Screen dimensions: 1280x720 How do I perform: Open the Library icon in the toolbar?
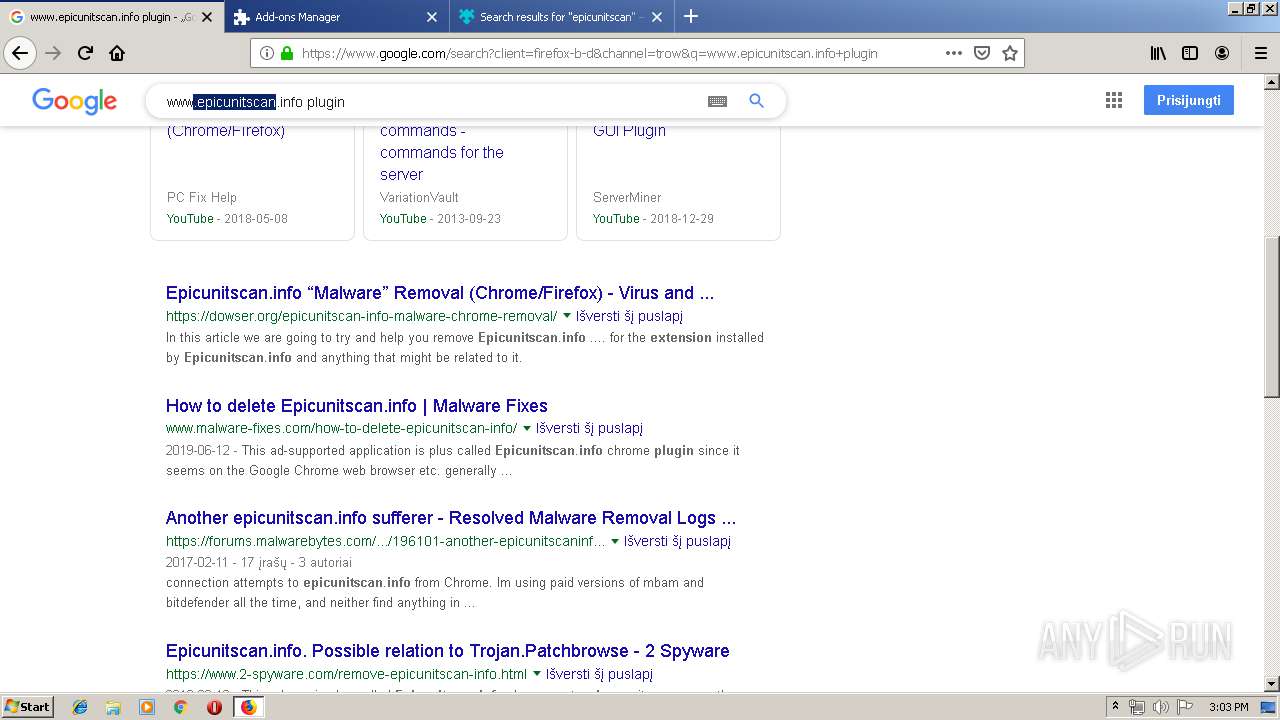1158,53
